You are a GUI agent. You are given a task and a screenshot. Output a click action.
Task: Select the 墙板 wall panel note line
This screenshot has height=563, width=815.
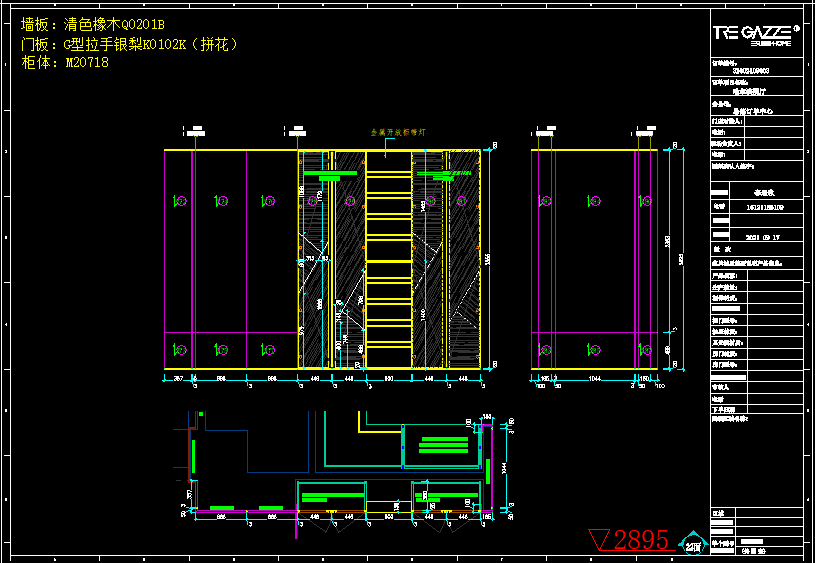(92, 24)
